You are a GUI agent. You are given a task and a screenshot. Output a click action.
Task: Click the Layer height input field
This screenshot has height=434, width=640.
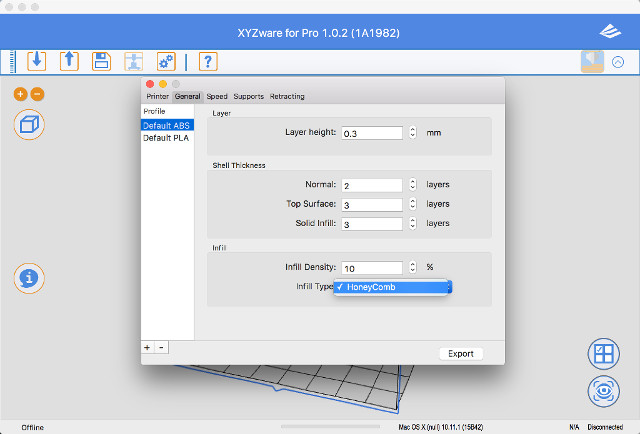pos(372,133)
